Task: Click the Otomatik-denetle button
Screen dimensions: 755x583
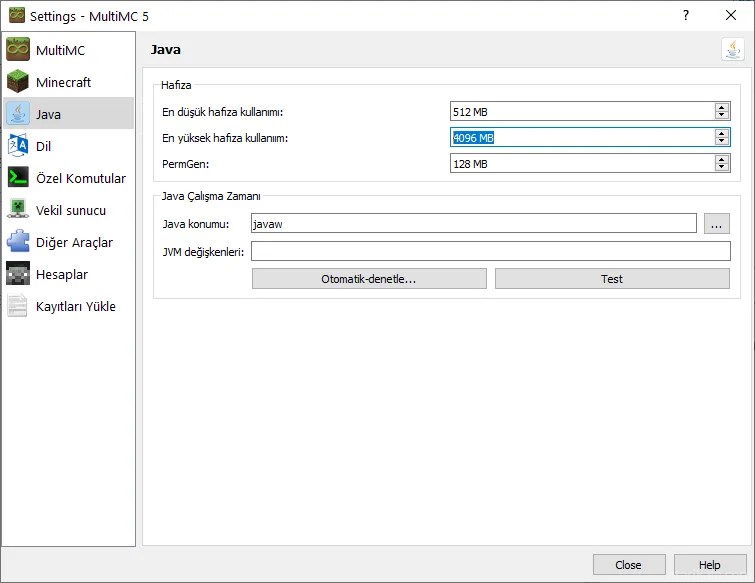Action: tap(369, 279)
